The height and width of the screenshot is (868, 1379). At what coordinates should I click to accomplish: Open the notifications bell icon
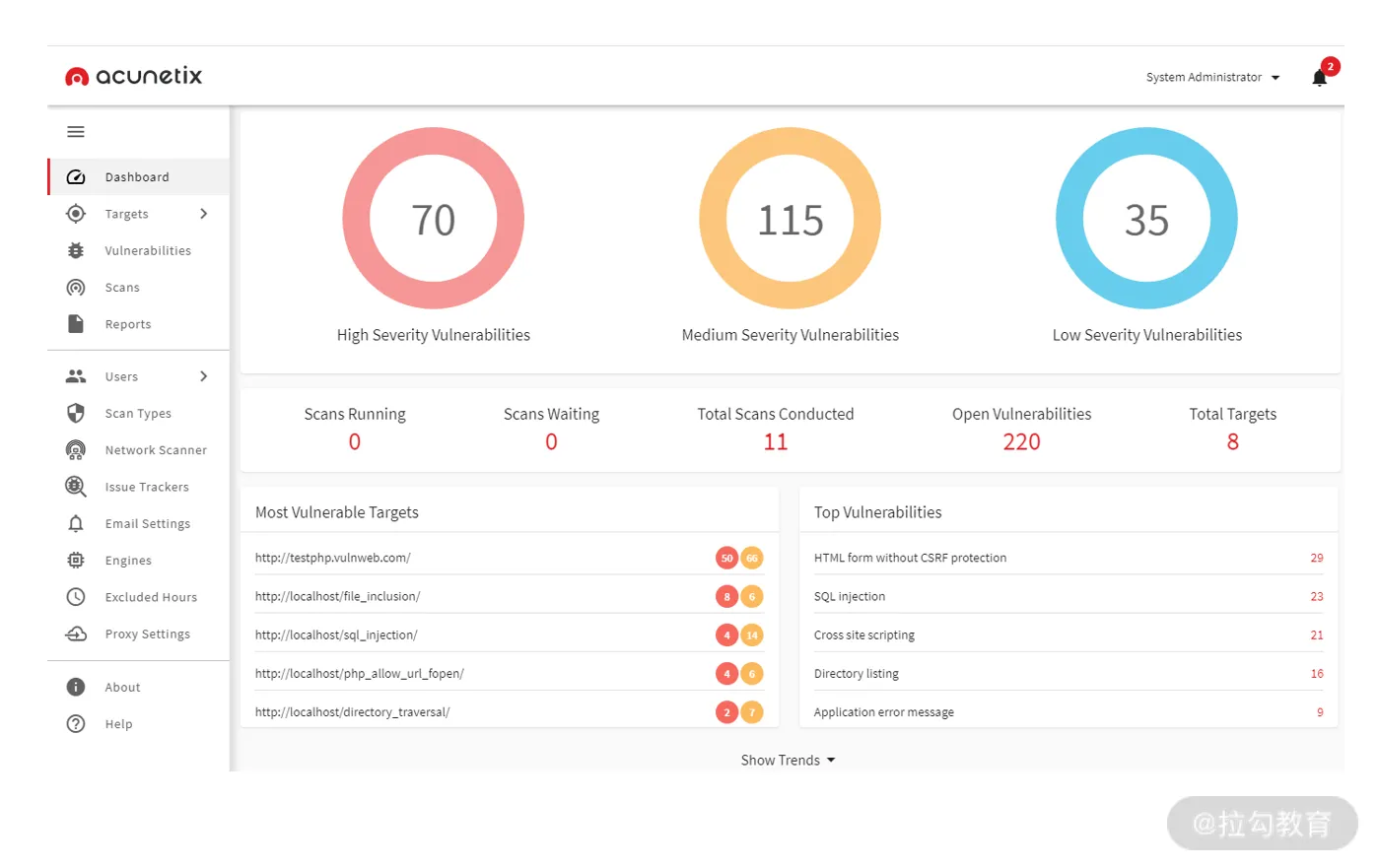pyautogui.click(x=1319, y=78)
